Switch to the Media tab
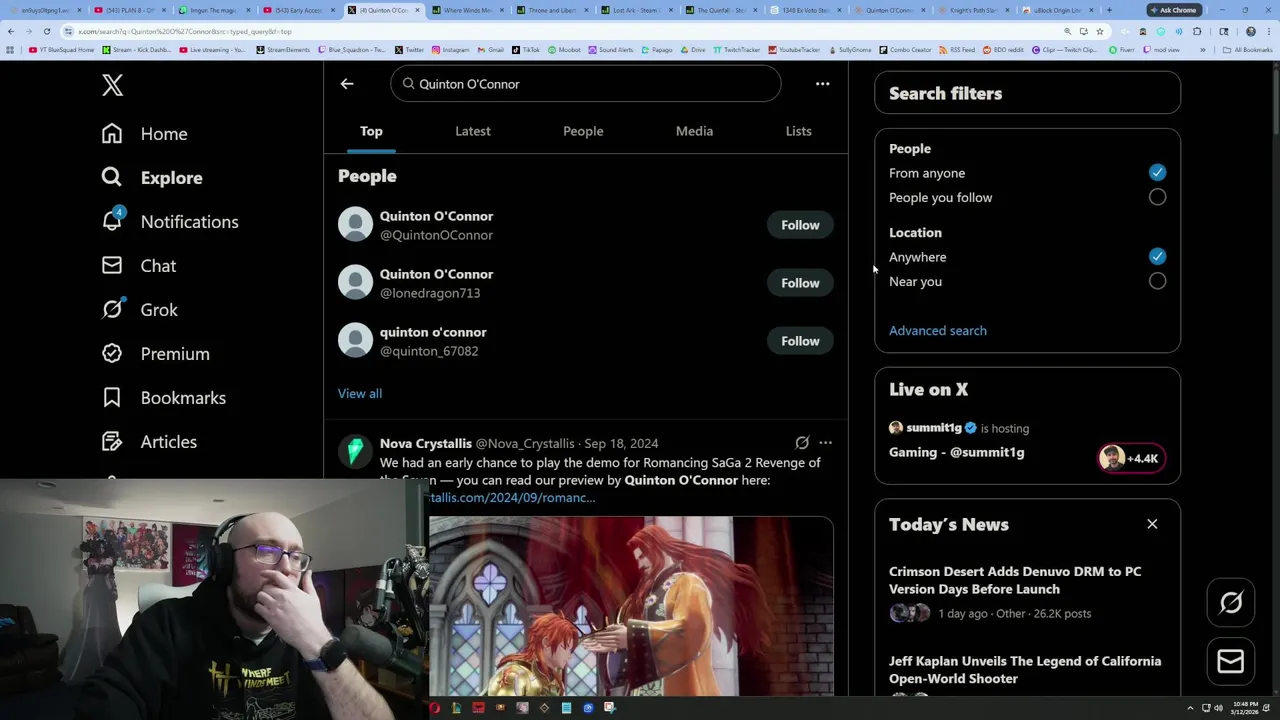 click(694, 131)
